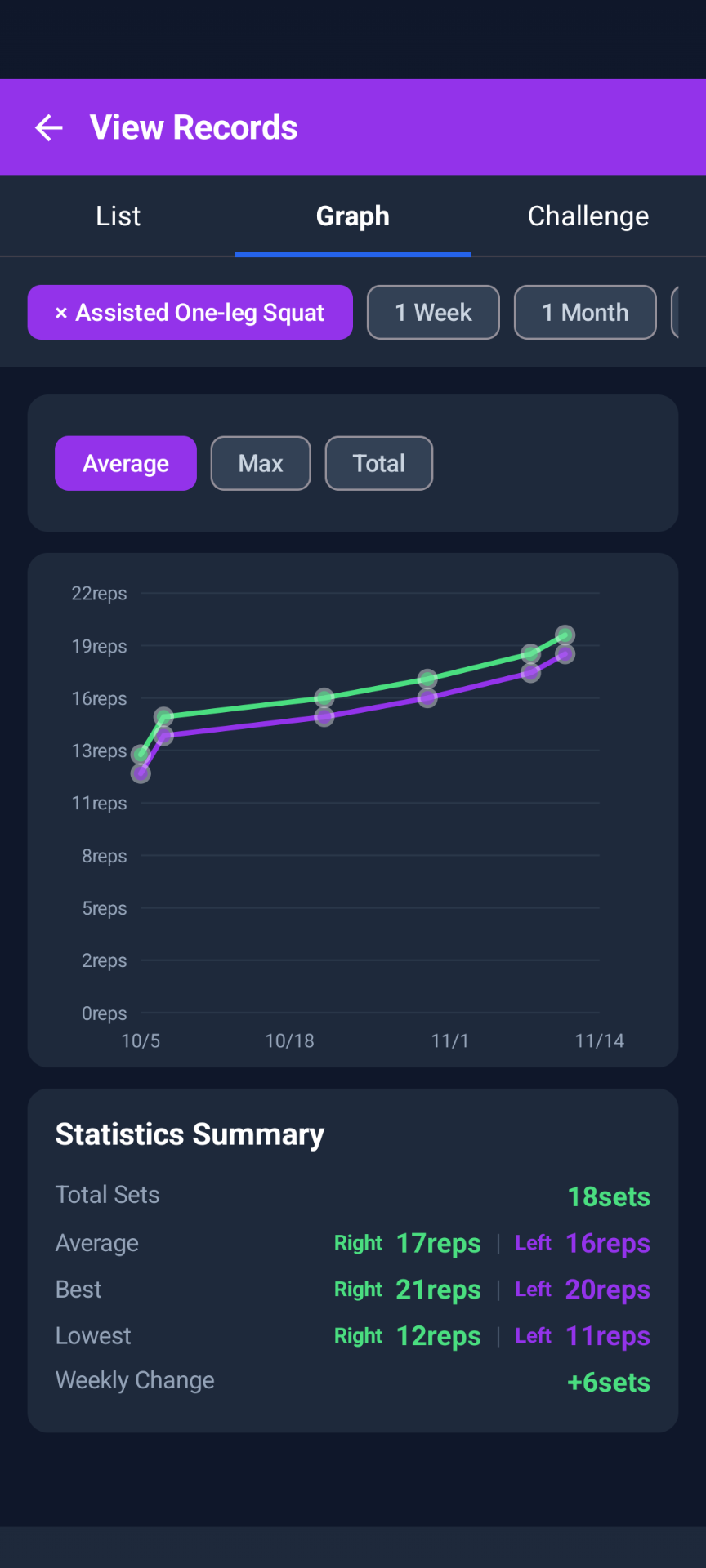Switch to the List tab
The width and height of the screenshot is (706, 1568).
pyautogui.click(x=118, y=216)
